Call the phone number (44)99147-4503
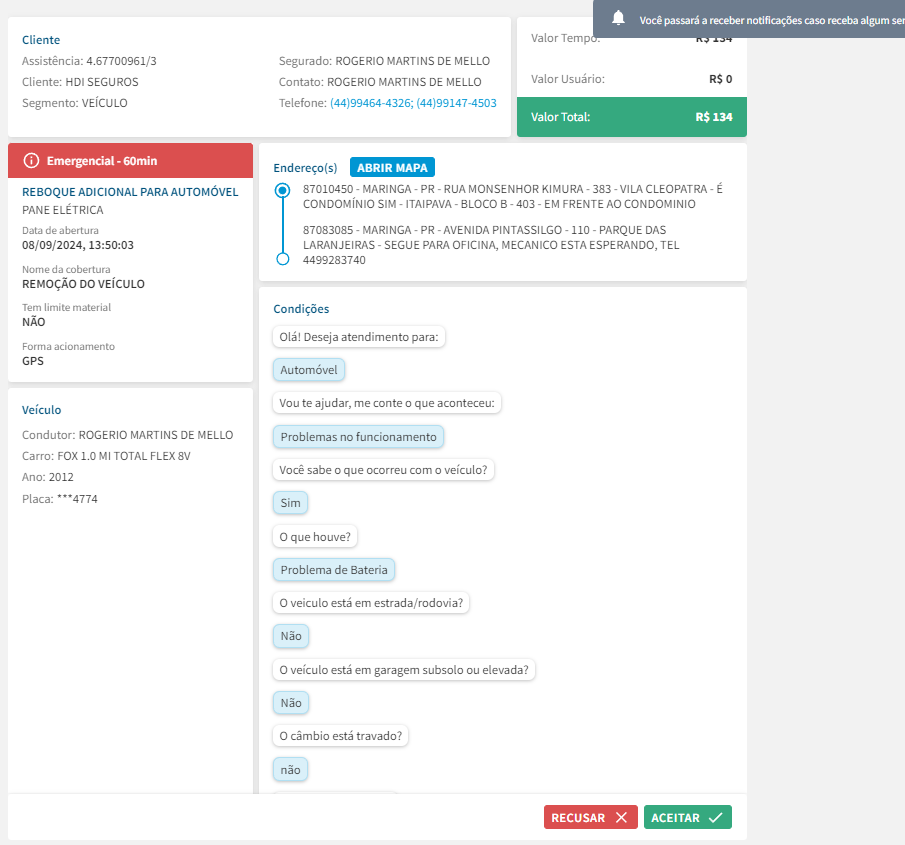 click(x=456, y=103)
